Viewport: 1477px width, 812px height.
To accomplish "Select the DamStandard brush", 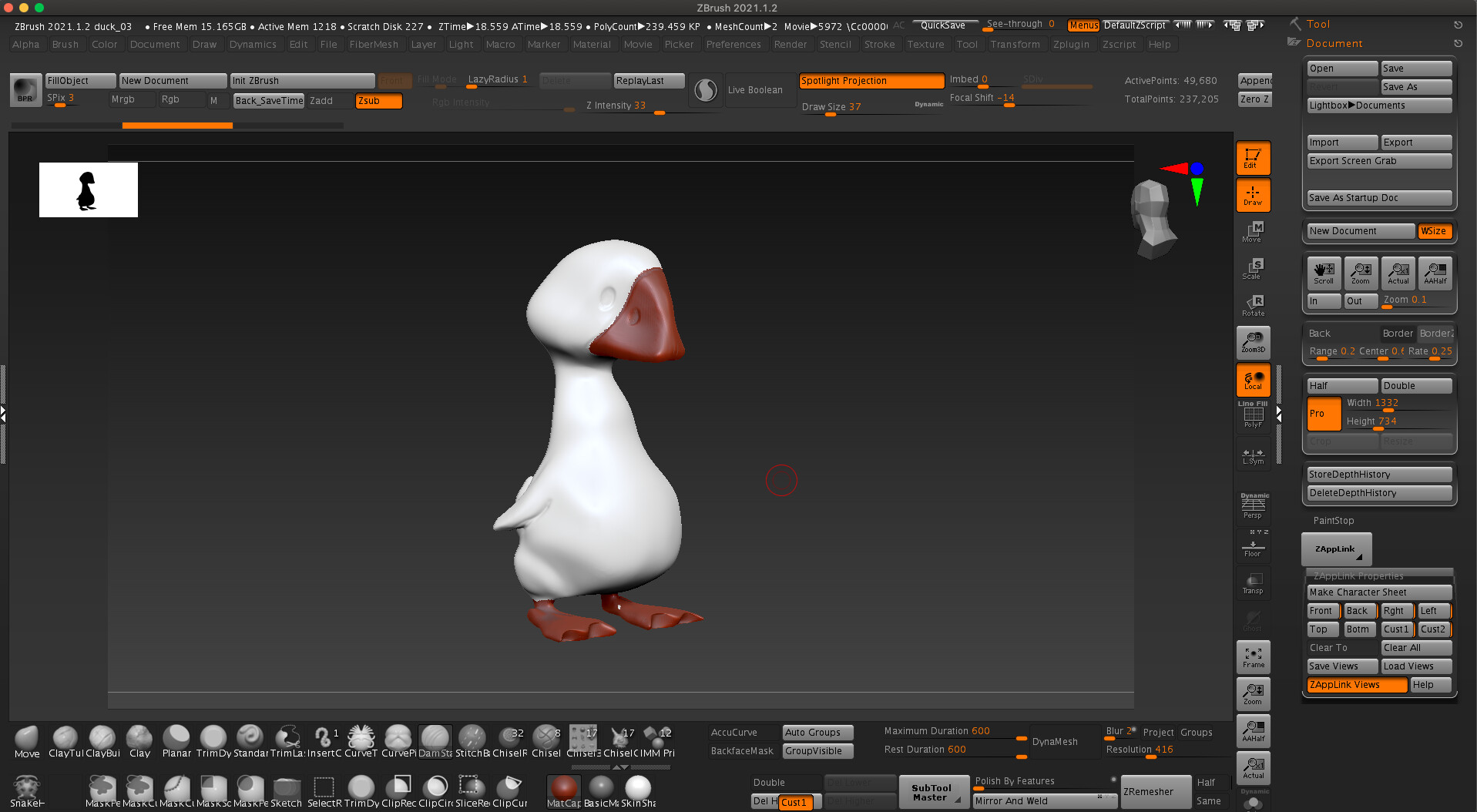I will click(x=435, y=740).
